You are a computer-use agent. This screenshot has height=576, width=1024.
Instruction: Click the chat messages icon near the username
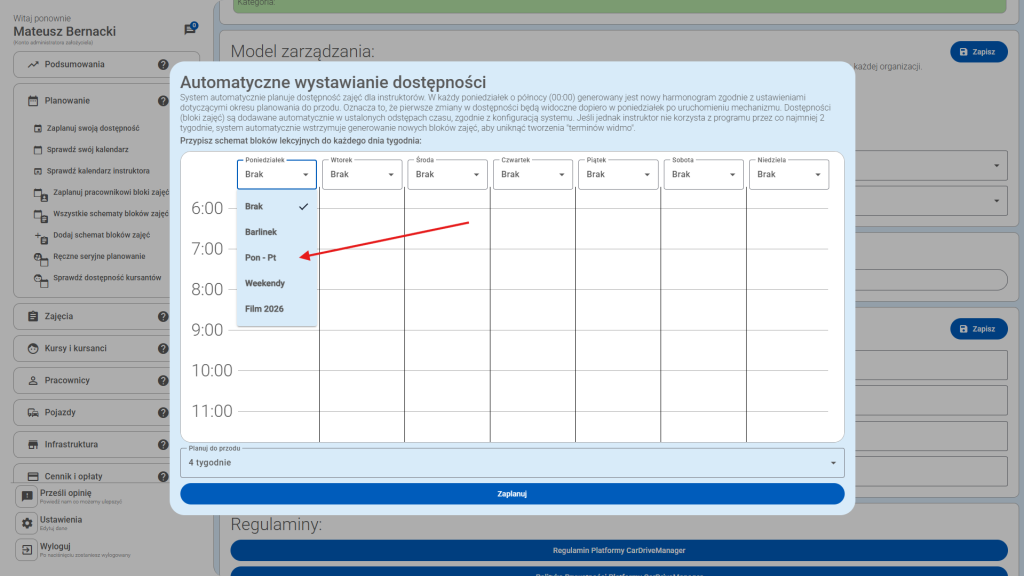(190, 30)
